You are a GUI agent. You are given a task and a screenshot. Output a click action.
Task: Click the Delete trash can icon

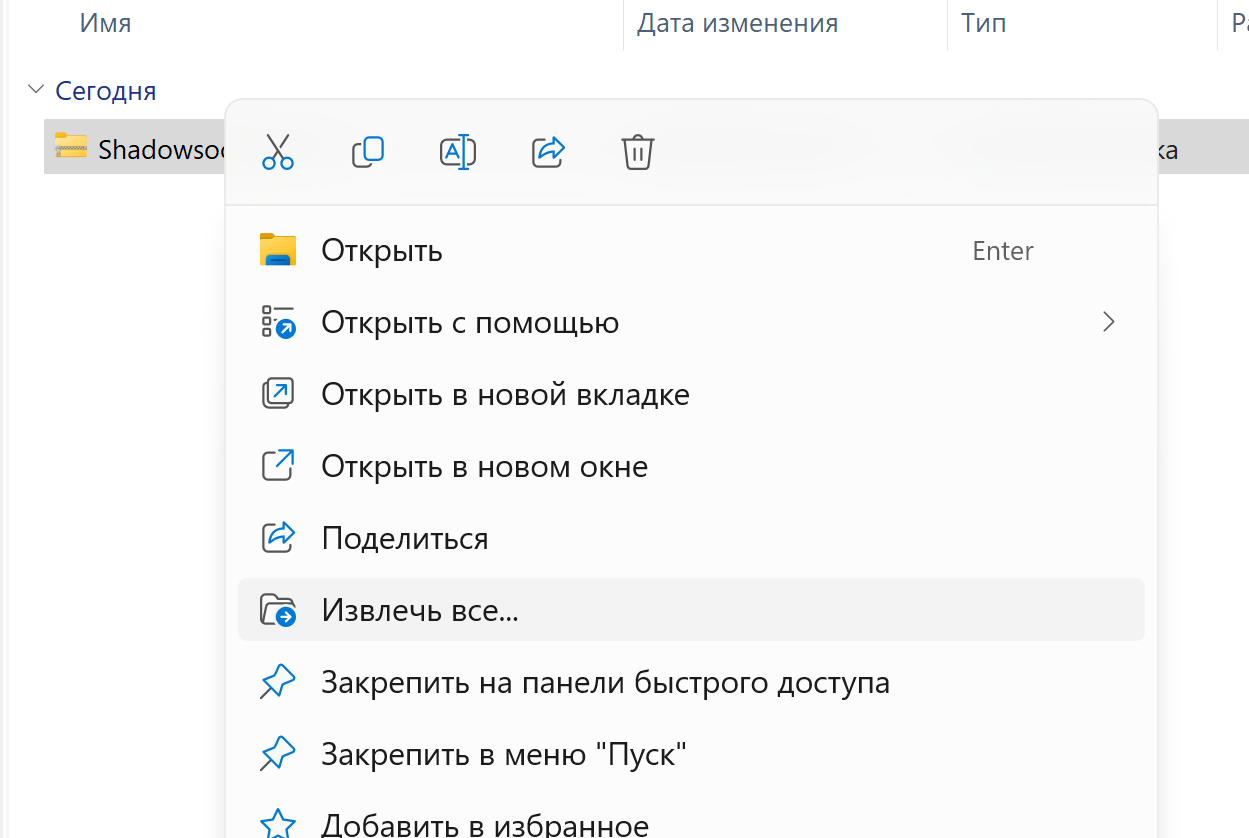point(638,152)
